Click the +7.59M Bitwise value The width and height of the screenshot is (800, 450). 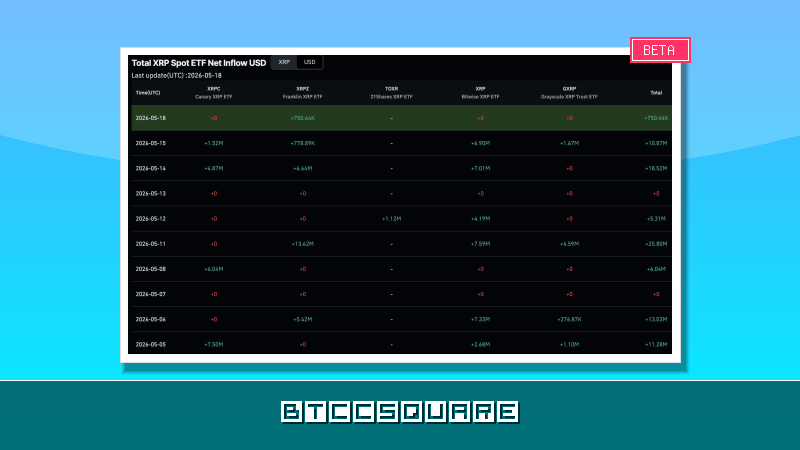point(480,244)
